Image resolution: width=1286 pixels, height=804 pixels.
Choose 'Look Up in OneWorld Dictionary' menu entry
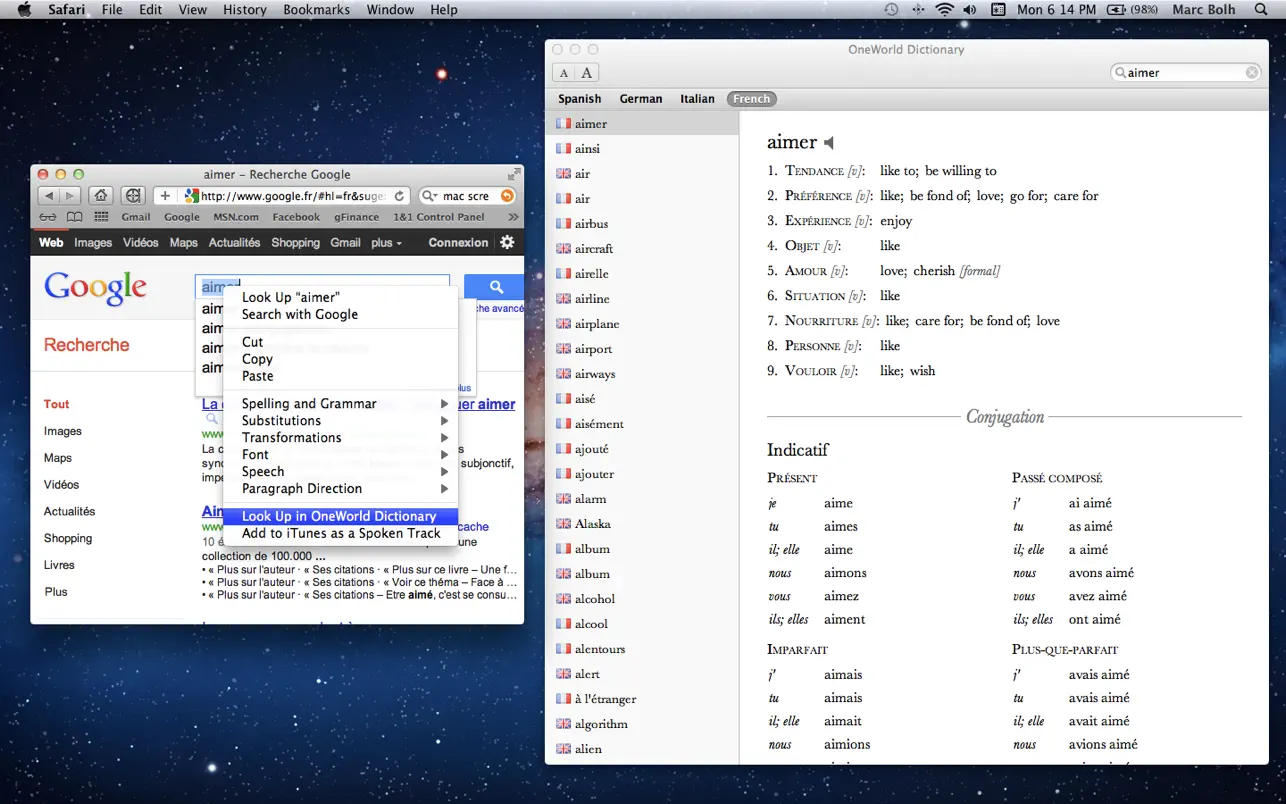[339, 516]
